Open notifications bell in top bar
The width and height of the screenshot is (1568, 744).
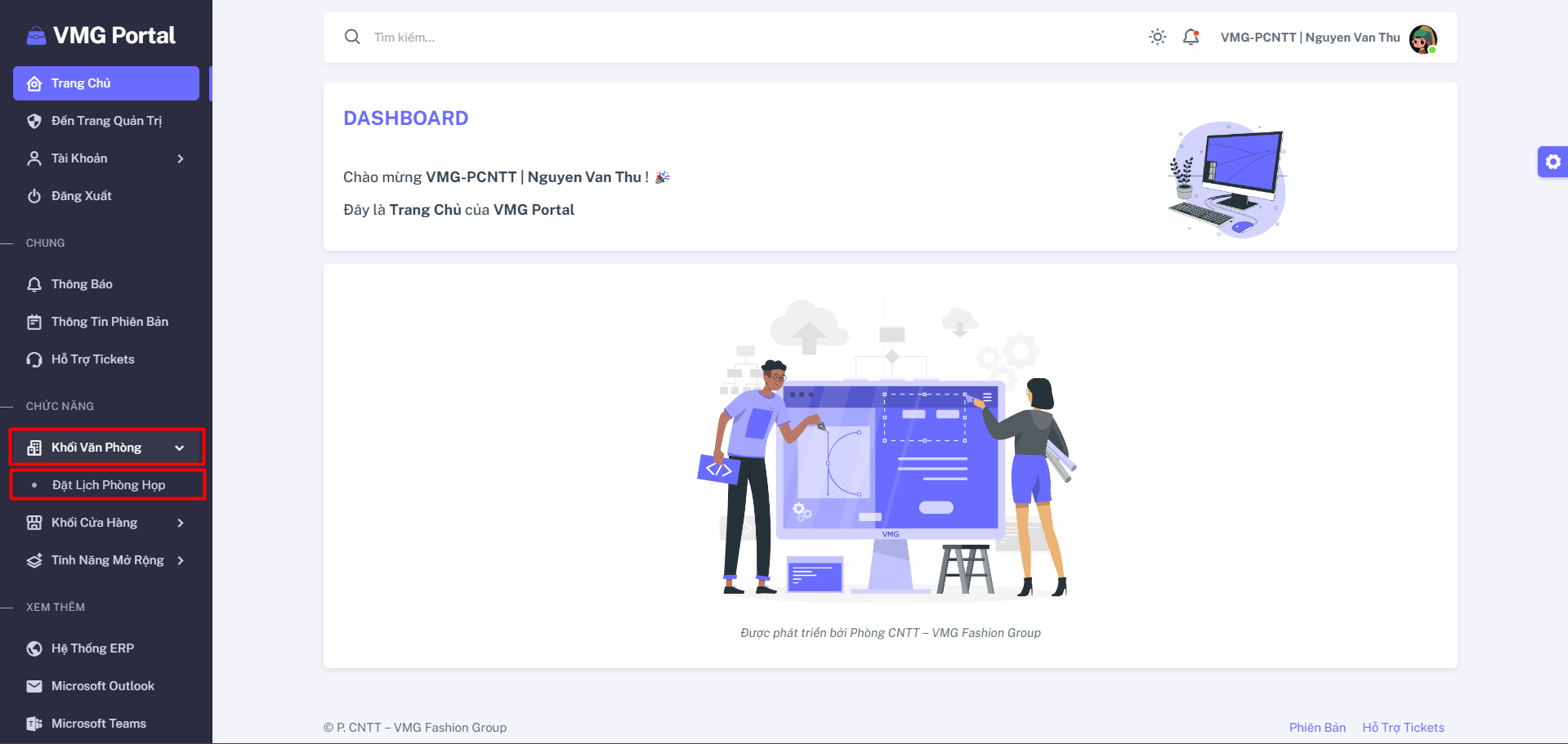[1191, 37]
